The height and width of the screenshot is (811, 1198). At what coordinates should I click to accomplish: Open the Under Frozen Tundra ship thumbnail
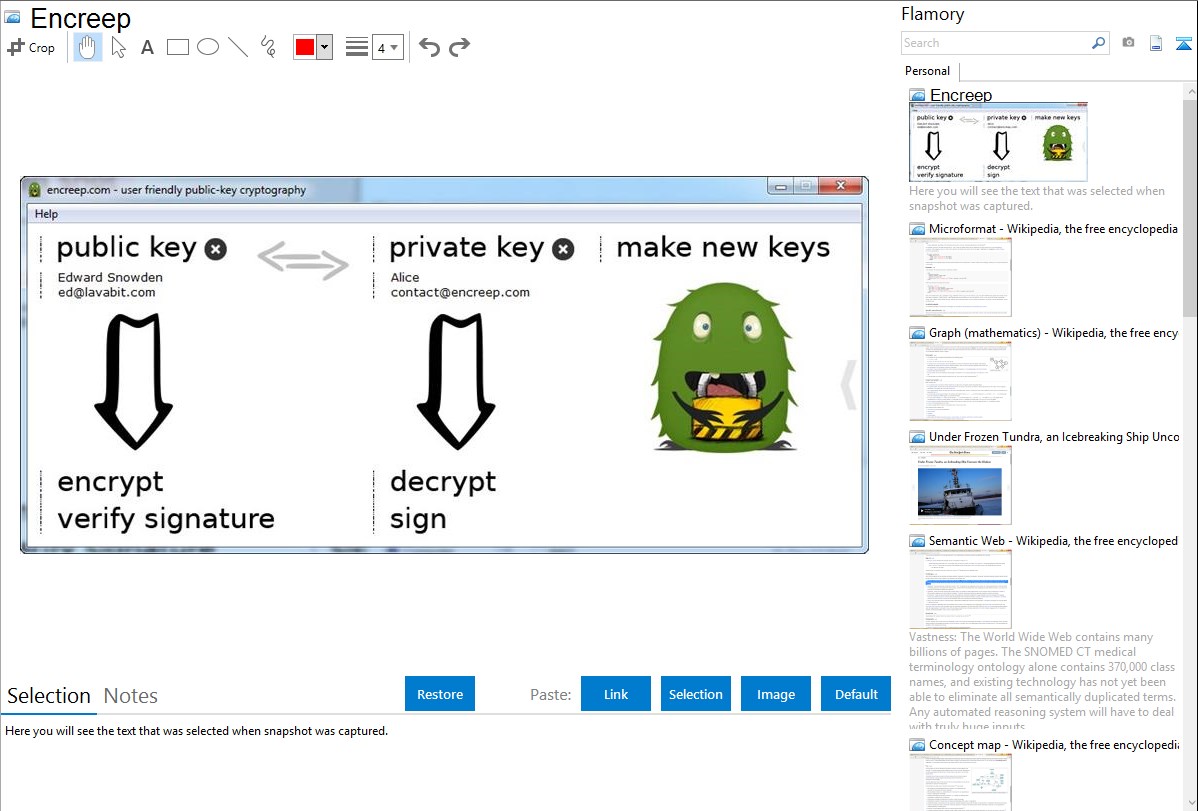coord(960,485)
